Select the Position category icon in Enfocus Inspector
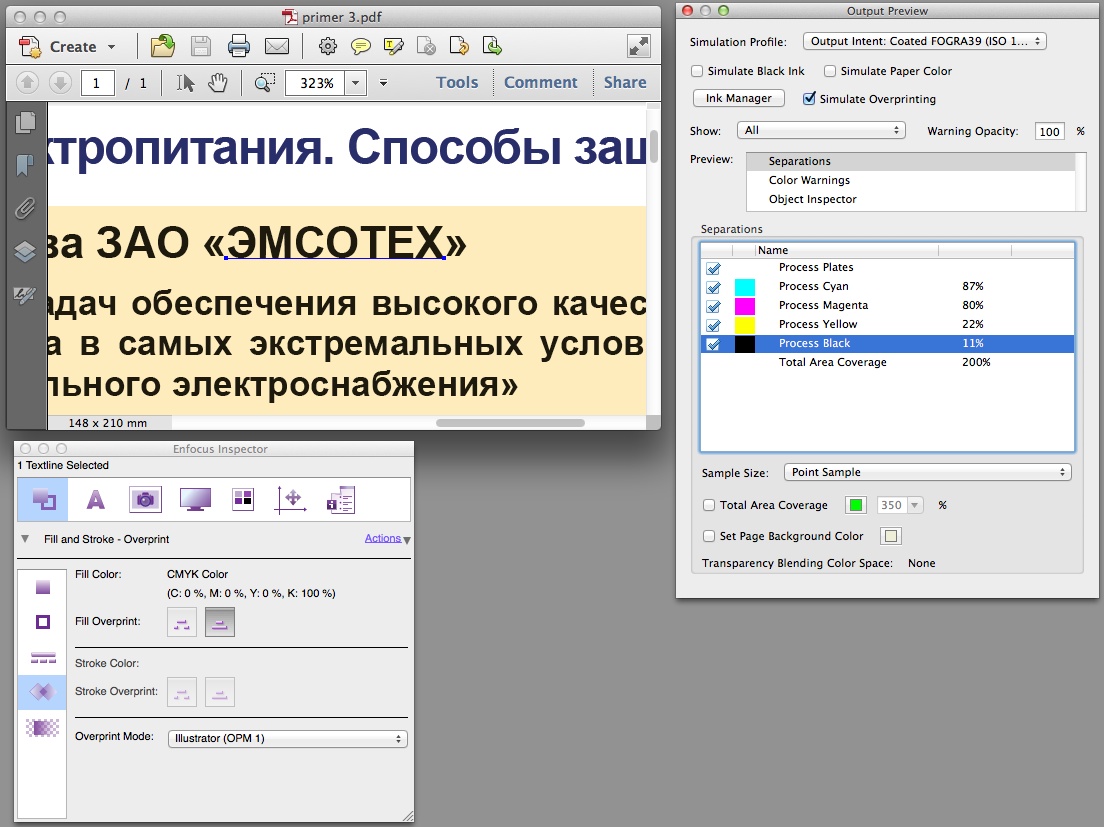The width and height of the screenshot is (1104, 827). pyautogui.click(x=291, y=500)
